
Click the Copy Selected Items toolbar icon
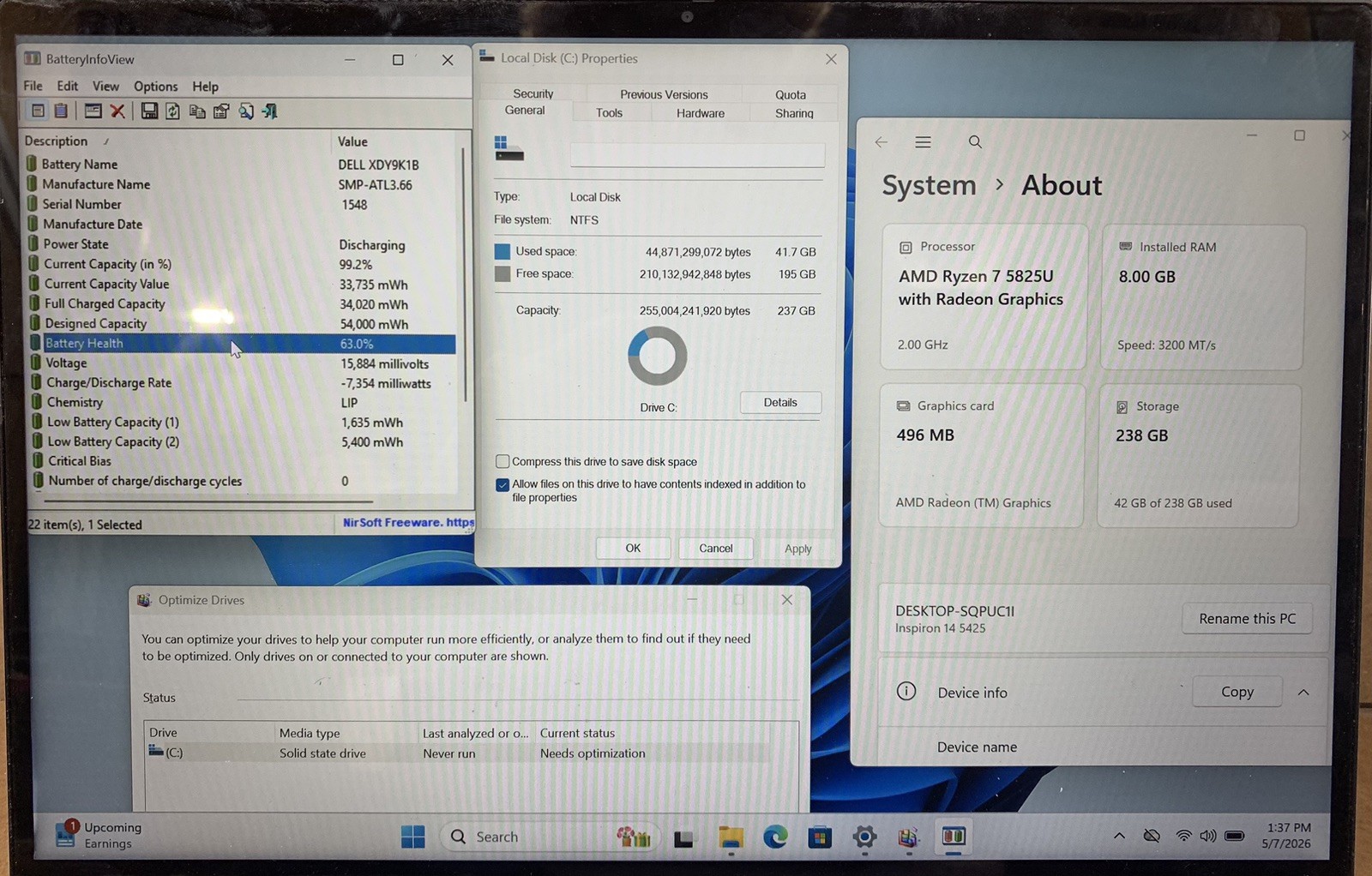197,111
